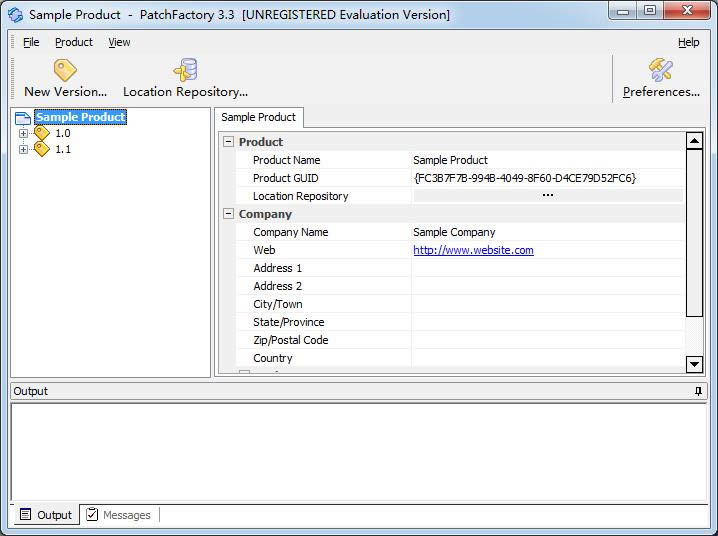The image size is (718, 536).
Task: Expand the 1.0 version tree node
Action: (24, 133)
